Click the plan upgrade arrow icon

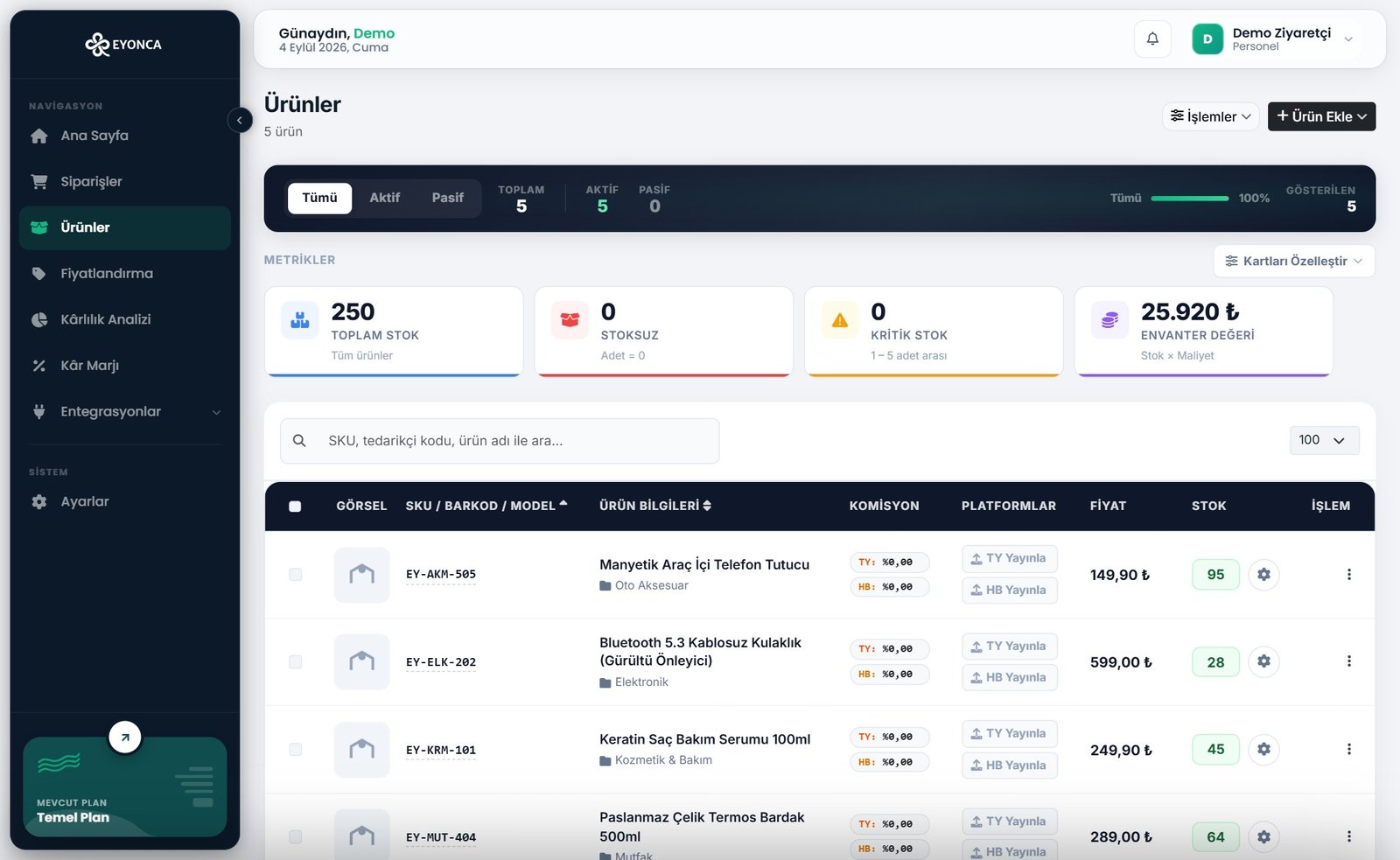coord(125,737)
